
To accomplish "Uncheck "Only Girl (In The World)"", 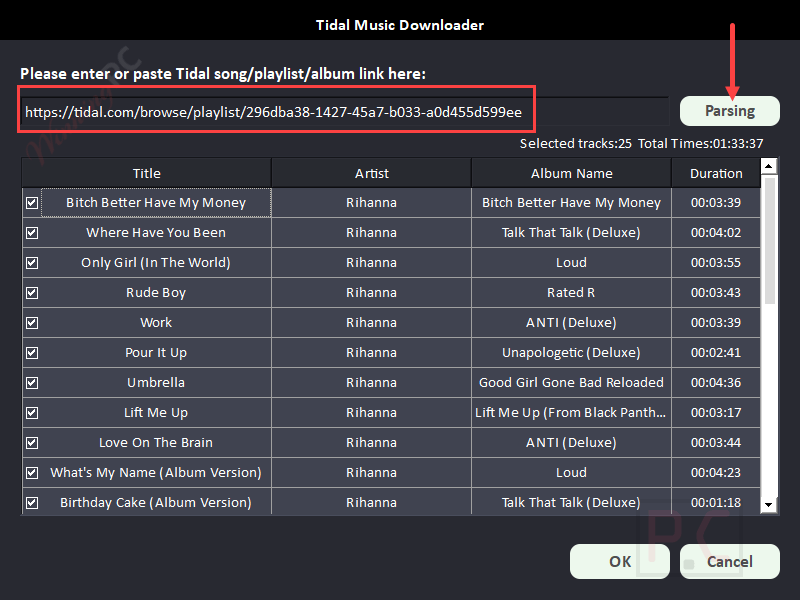I will tap(31, 262).
